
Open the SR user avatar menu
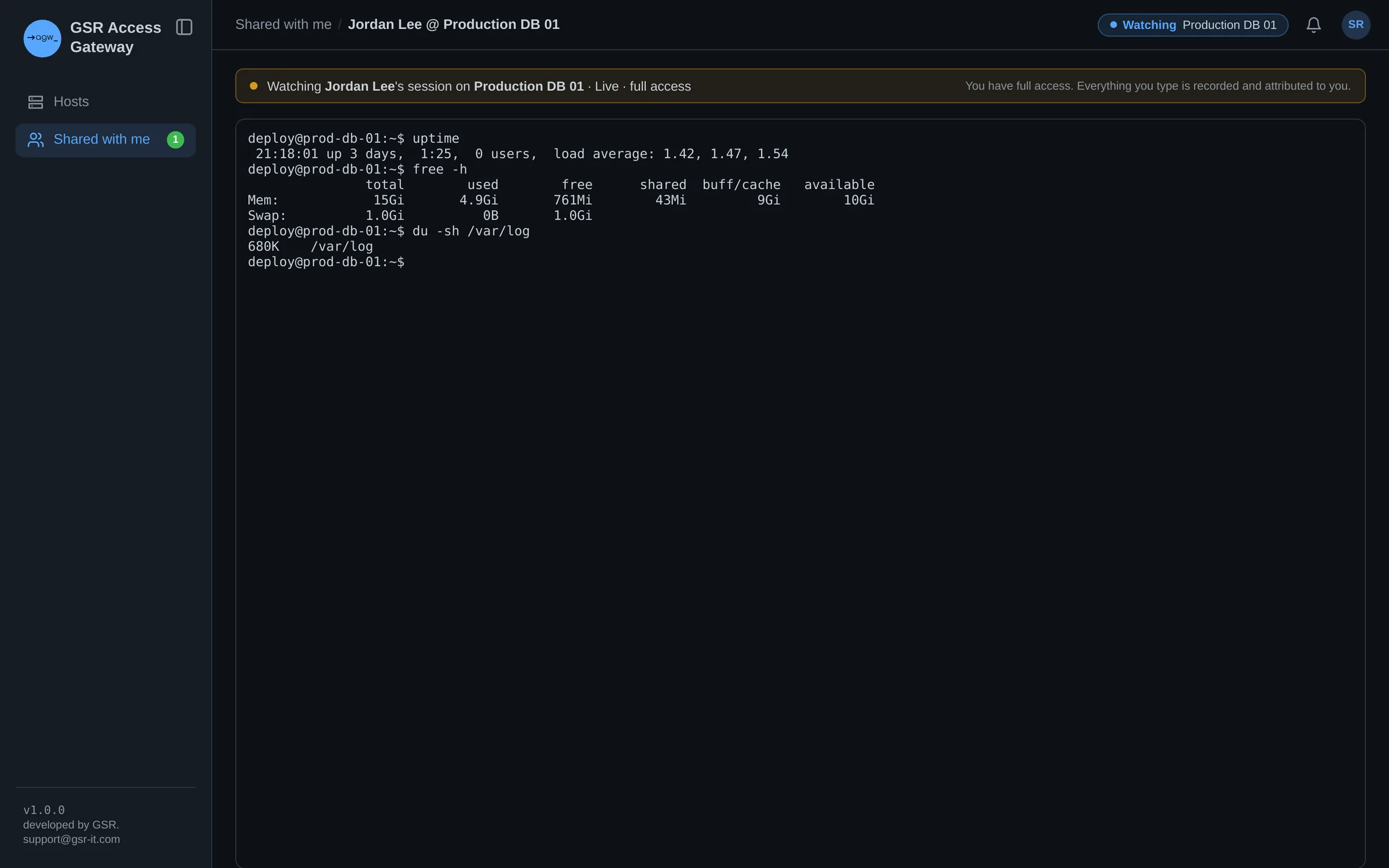[1356, 25]
